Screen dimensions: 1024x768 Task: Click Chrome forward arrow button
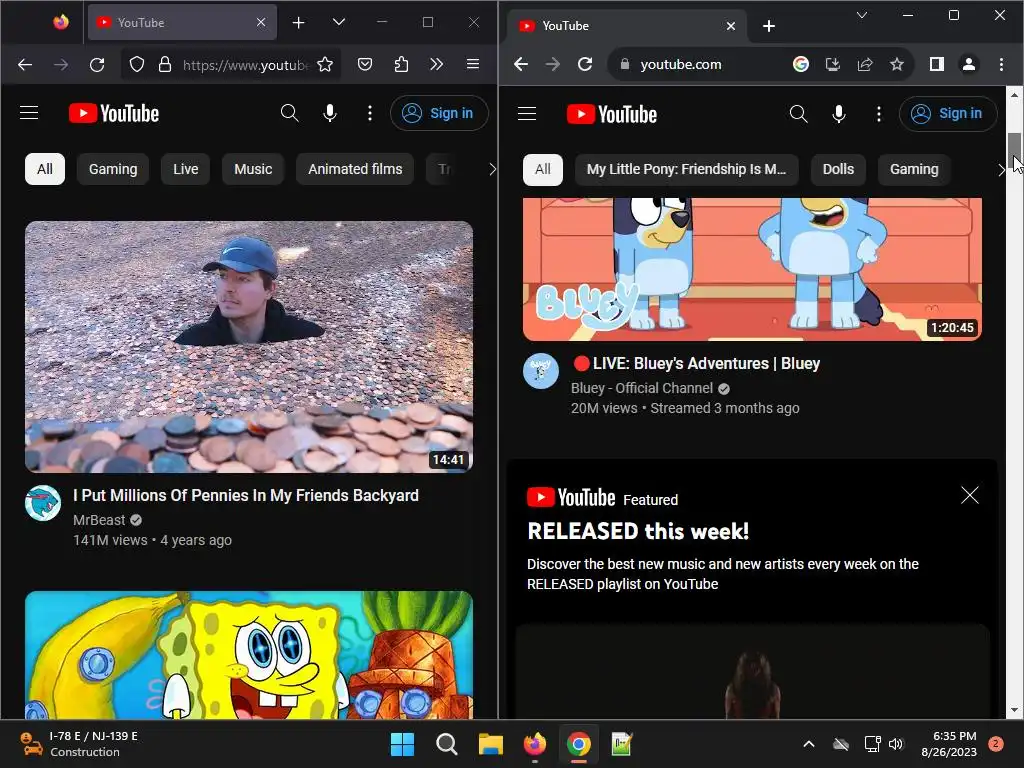coord(552,64)
